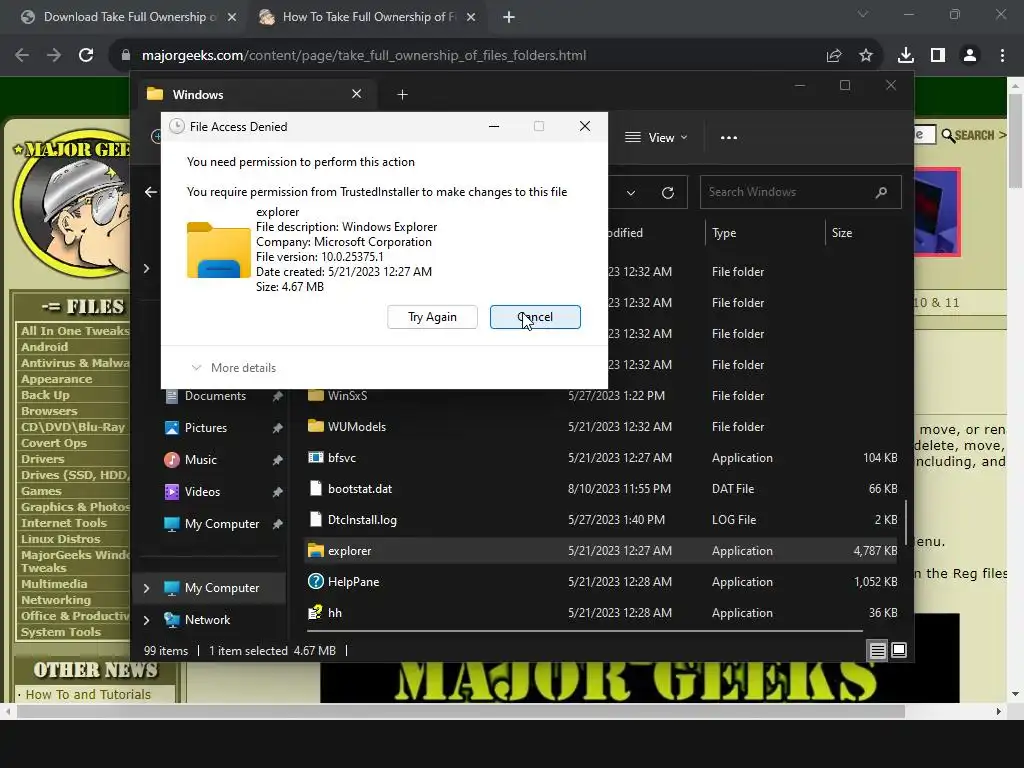The width and height of the screenshot is (1024, 768).
Task: Open the View dropdown in File Explorer
Action: [656, 137]
